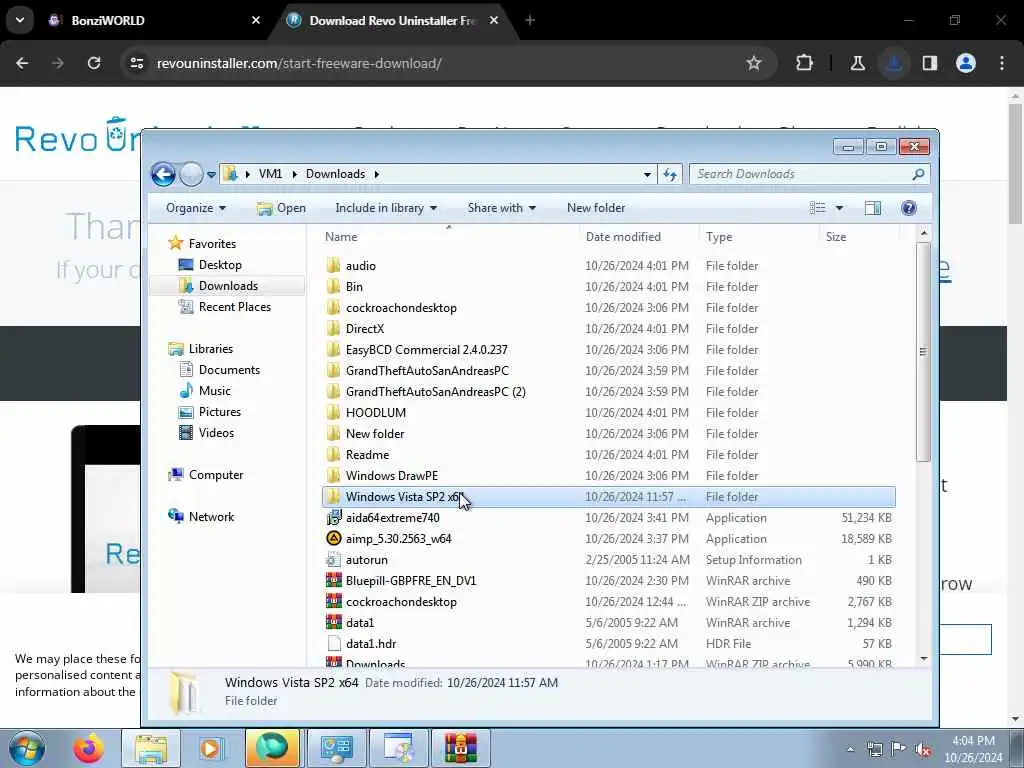Sort by Name column header
Image resolution: width=1024 pixels, height=768 pixels.
coord(449,236)
